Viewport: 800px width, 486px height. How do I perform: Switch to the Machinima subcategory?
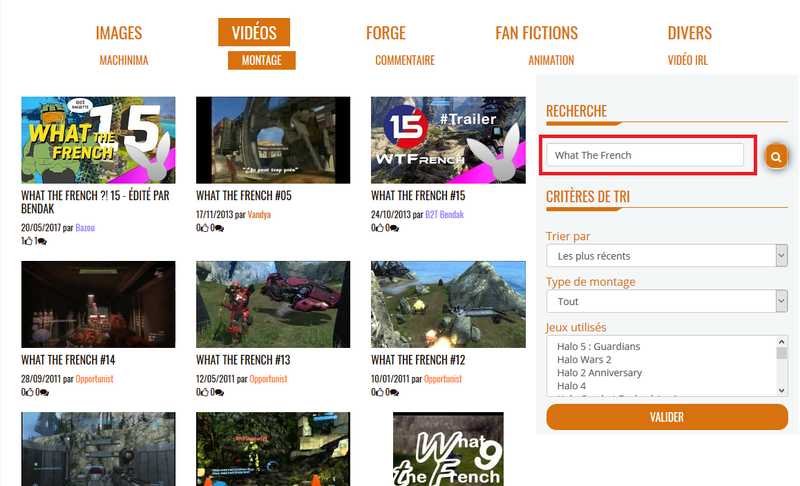point(124,61)
